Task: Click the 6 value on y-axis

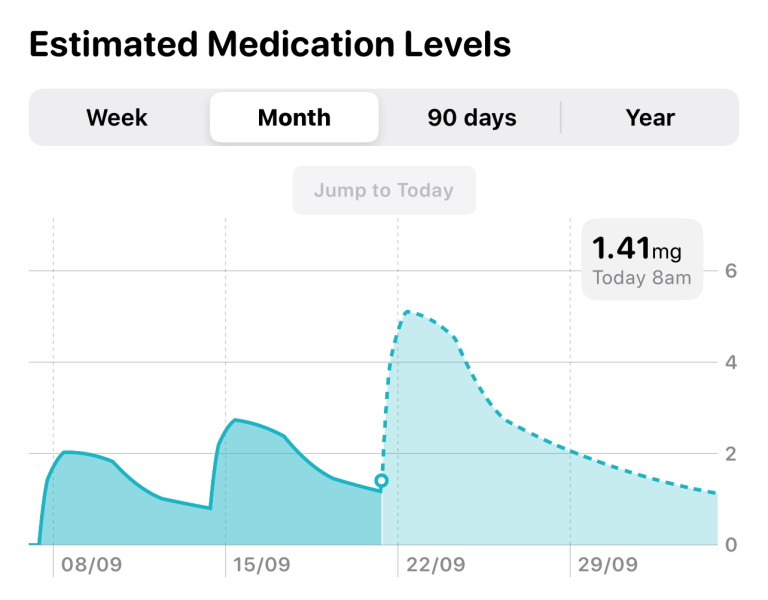Action: click(731, 271)
